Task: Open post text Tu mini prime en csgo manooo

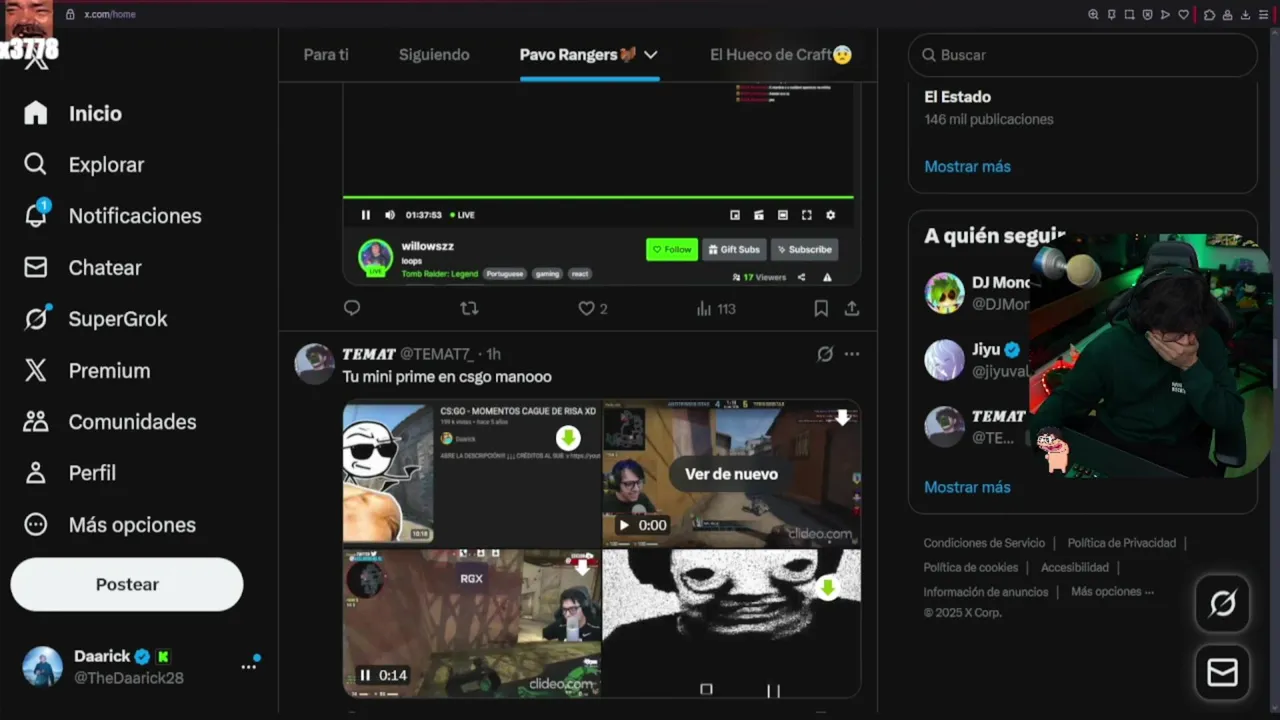Action: pyautogui.click(x=447, y=377)
